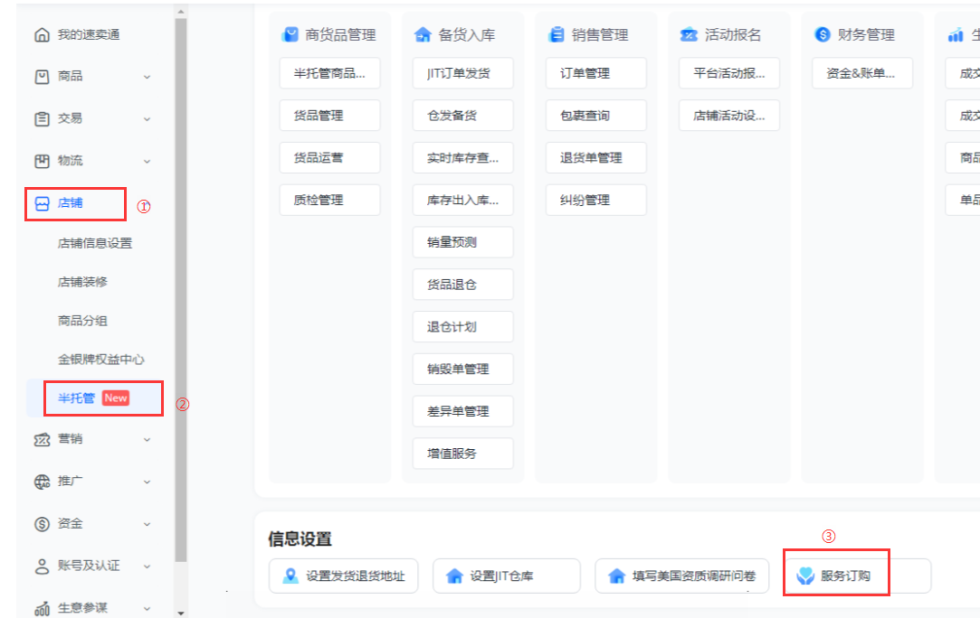Expand the 物流 menu chevron

(147, 161)
